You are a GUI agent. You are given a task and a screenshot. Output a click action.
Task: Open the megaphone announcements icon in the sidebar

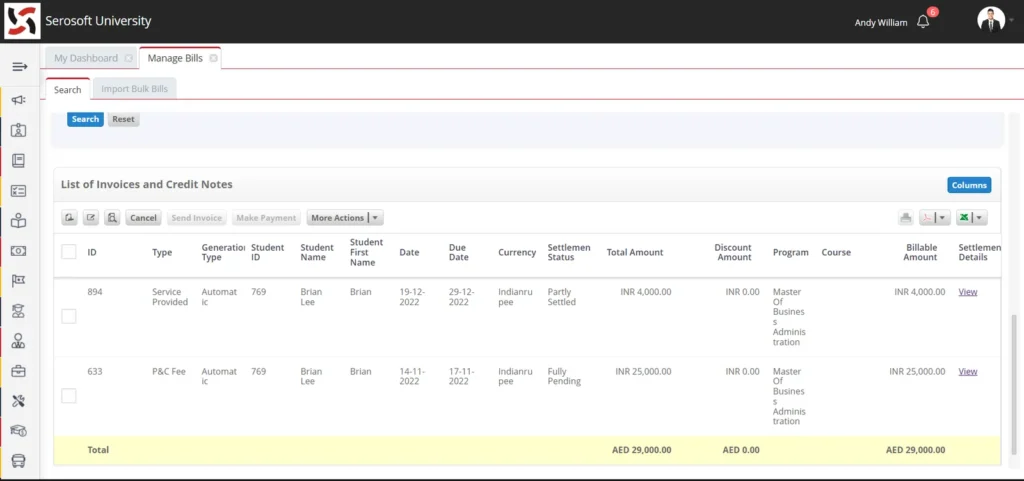19,100
